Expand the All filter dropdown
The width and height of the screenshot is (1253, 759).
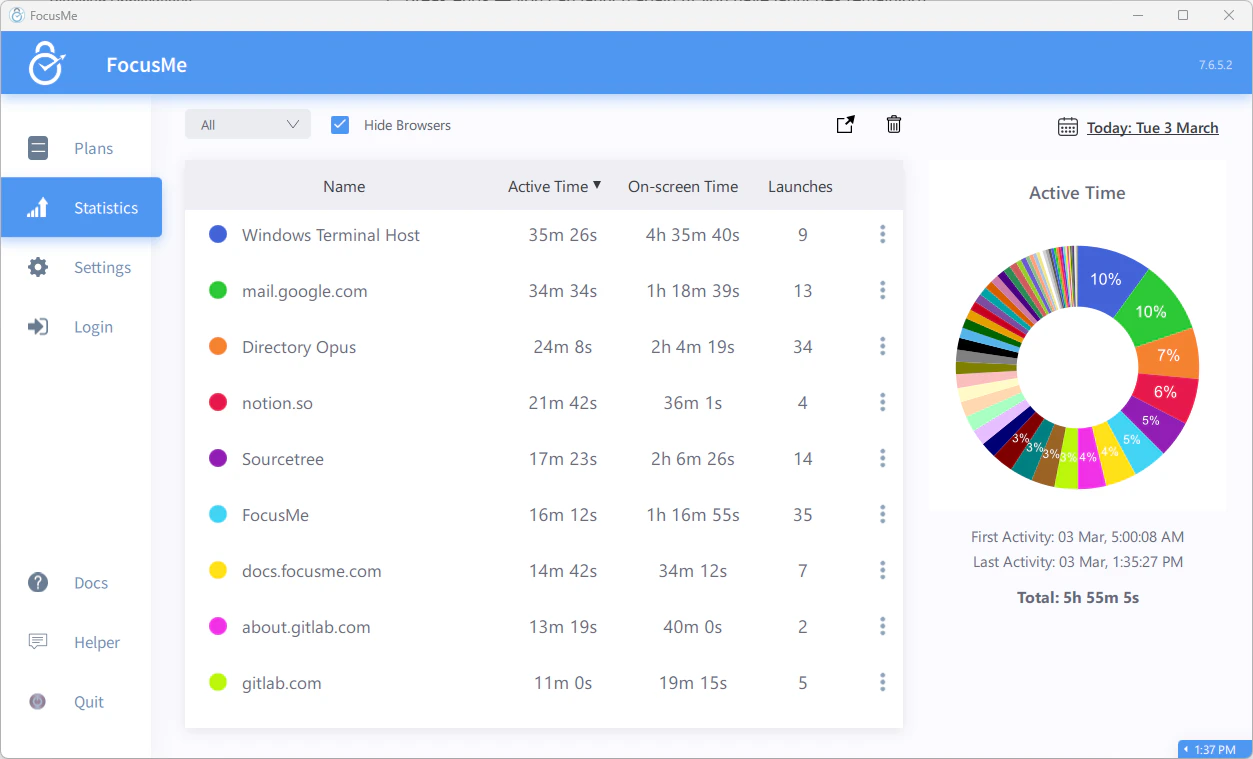(248, 125)
